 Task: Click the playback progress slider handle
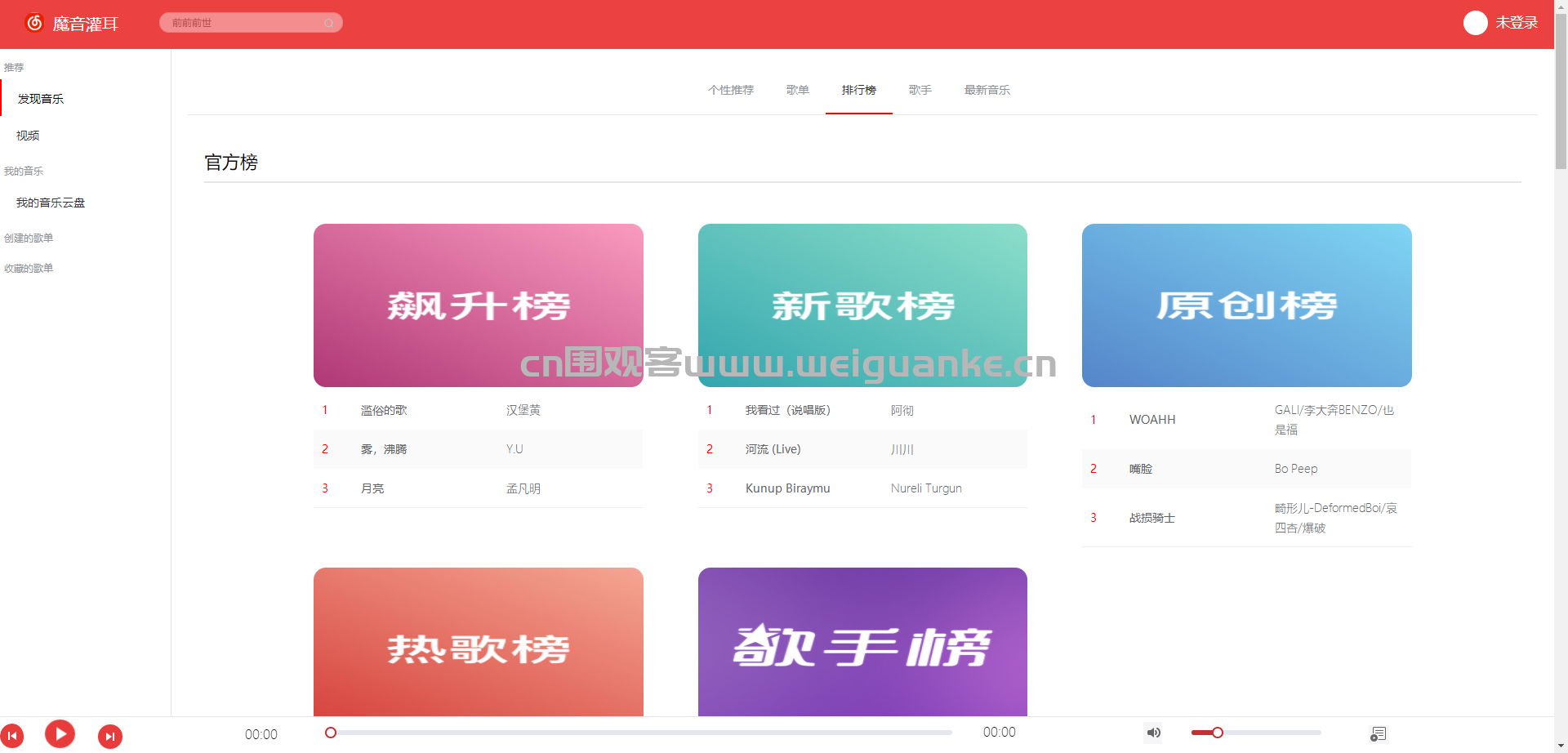click(331, 733)
